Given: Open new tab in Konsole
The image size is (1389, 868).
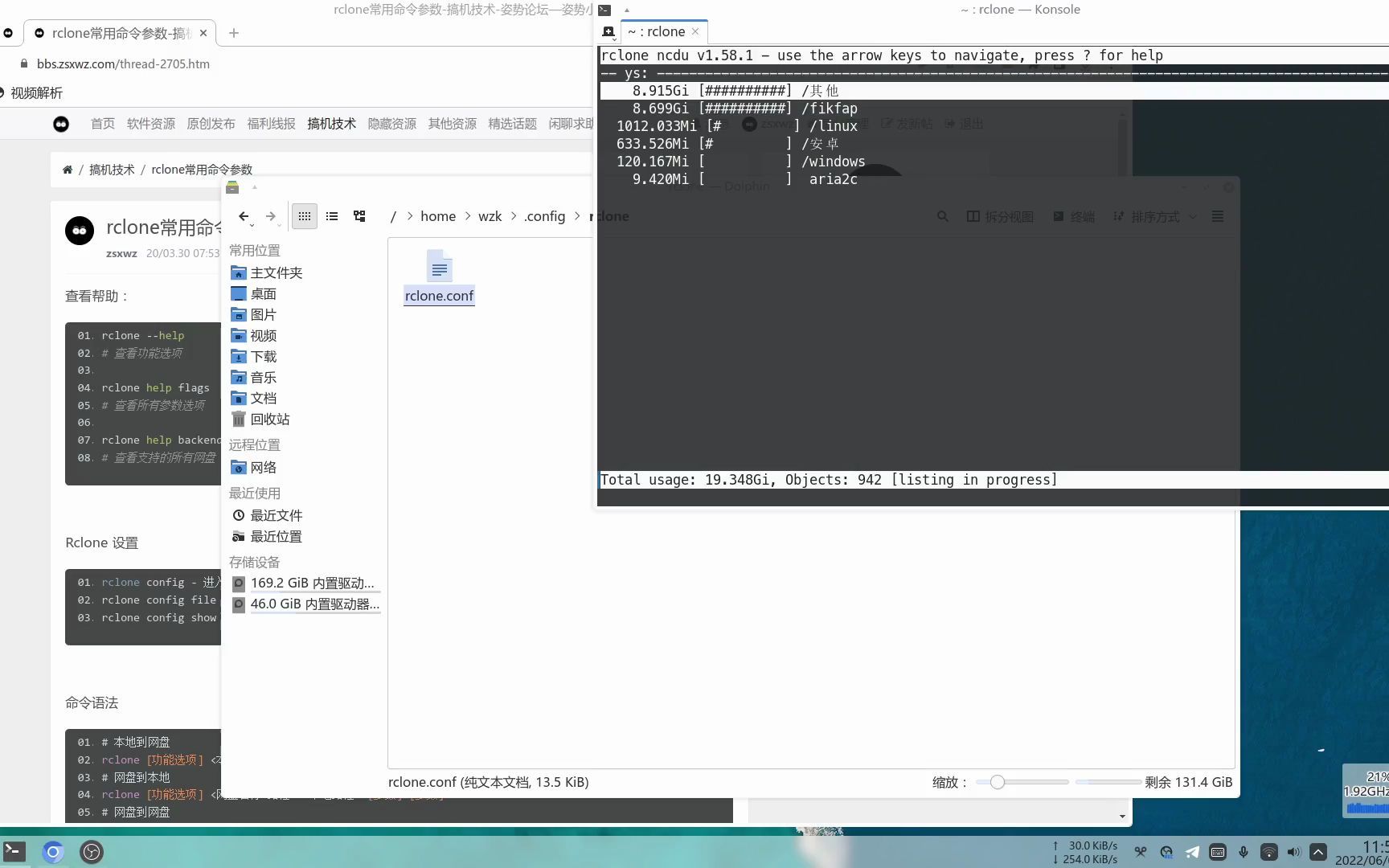Looking at the screenshot, I should [608, 32].
